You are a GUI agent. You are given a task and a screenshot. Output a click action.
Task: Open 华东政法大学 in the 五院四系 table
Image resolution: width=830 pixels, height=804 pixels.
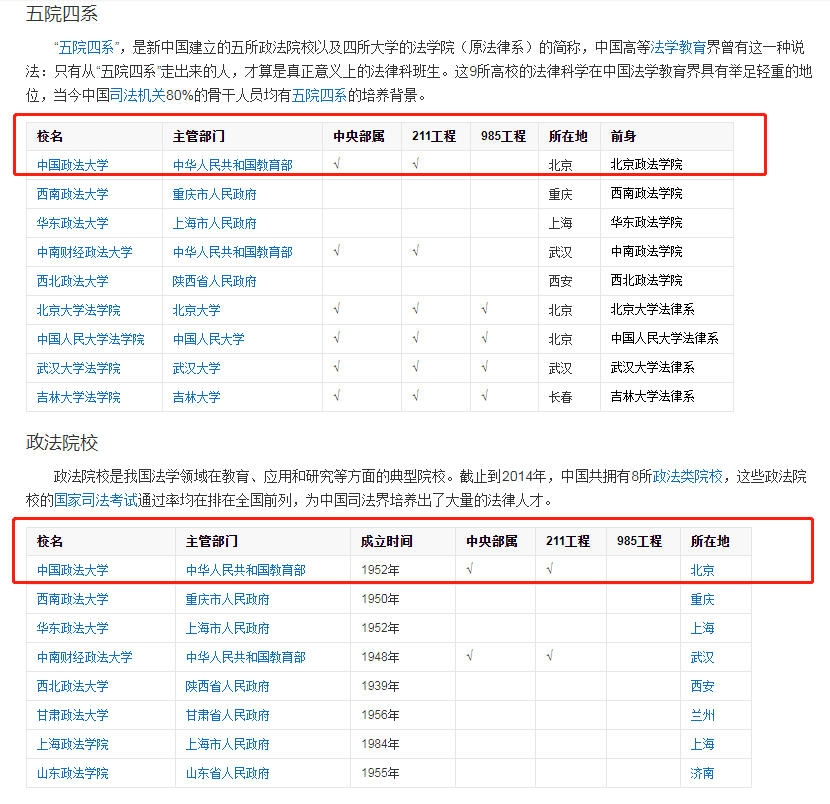[x=73, y=223]
